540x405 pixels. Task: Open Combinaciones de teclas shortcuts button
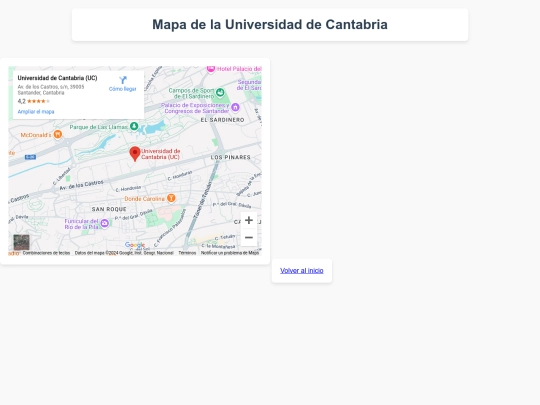pyautogui.click(x=46, y=253)
